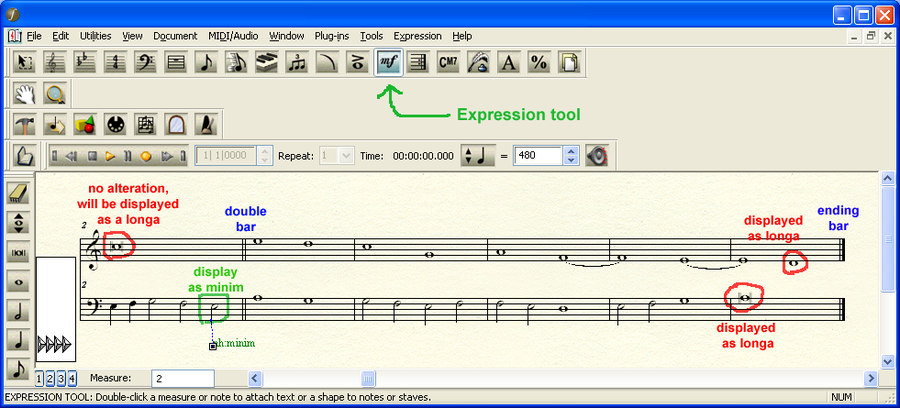The height and width of the screenshot is (408, 900).
Task: Open the Repeat dropdown
Action: (346, 156)
